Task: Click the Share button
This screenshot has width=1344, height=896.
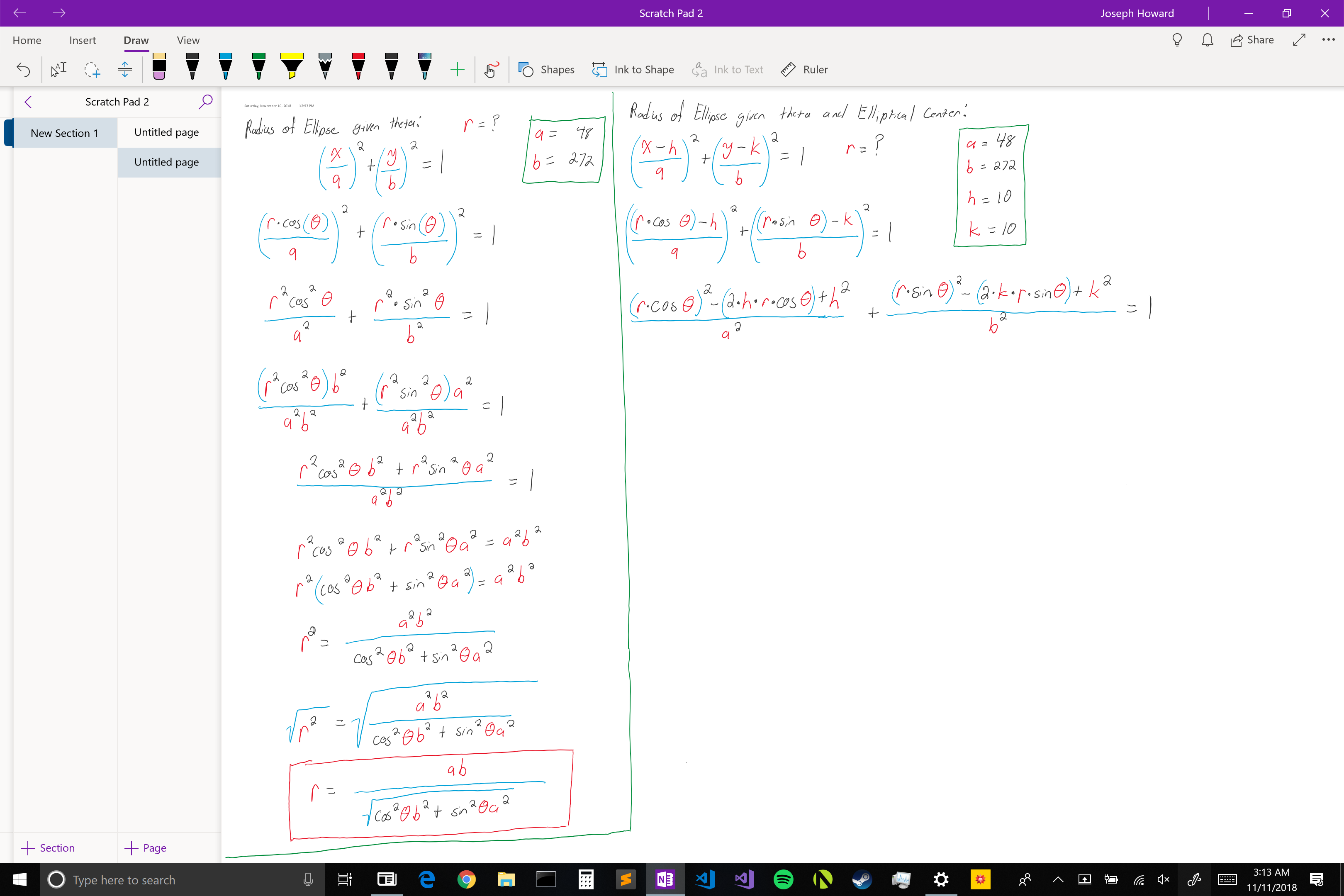Action: (1252, 40)
